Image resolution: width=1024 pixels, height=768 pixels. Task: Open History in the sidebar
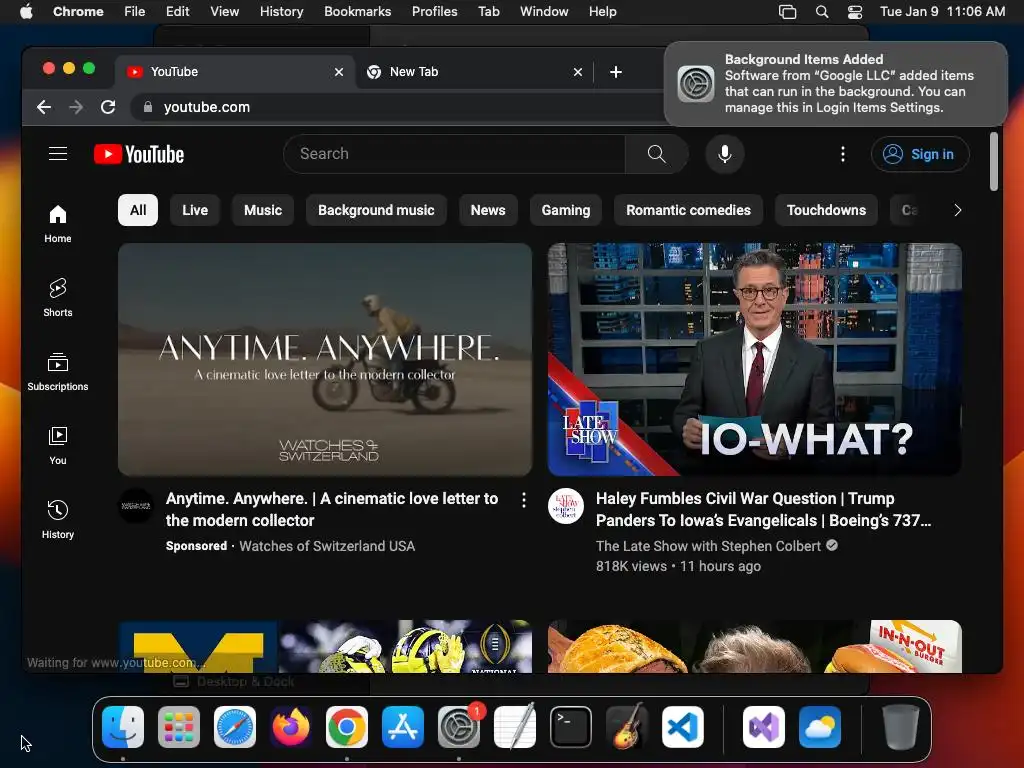click(57, 520)
